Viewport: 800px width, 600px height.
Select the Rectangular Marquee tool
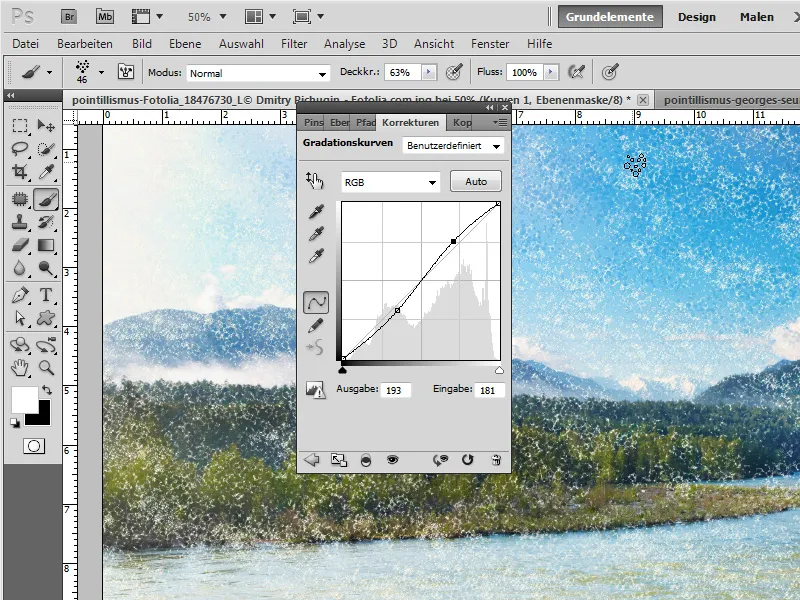coord(20,126)
